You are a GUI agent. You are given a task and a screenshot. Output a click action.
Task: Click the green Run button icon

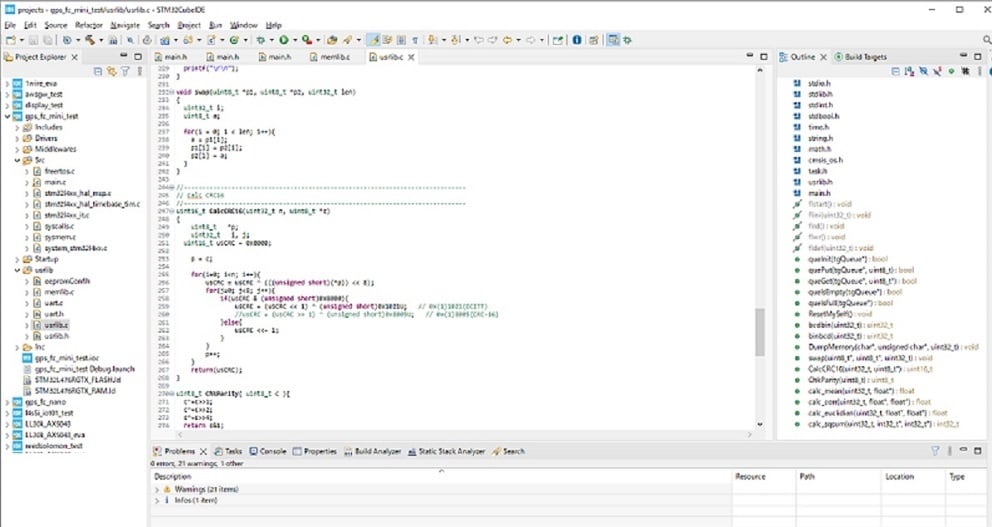point(283,40)
